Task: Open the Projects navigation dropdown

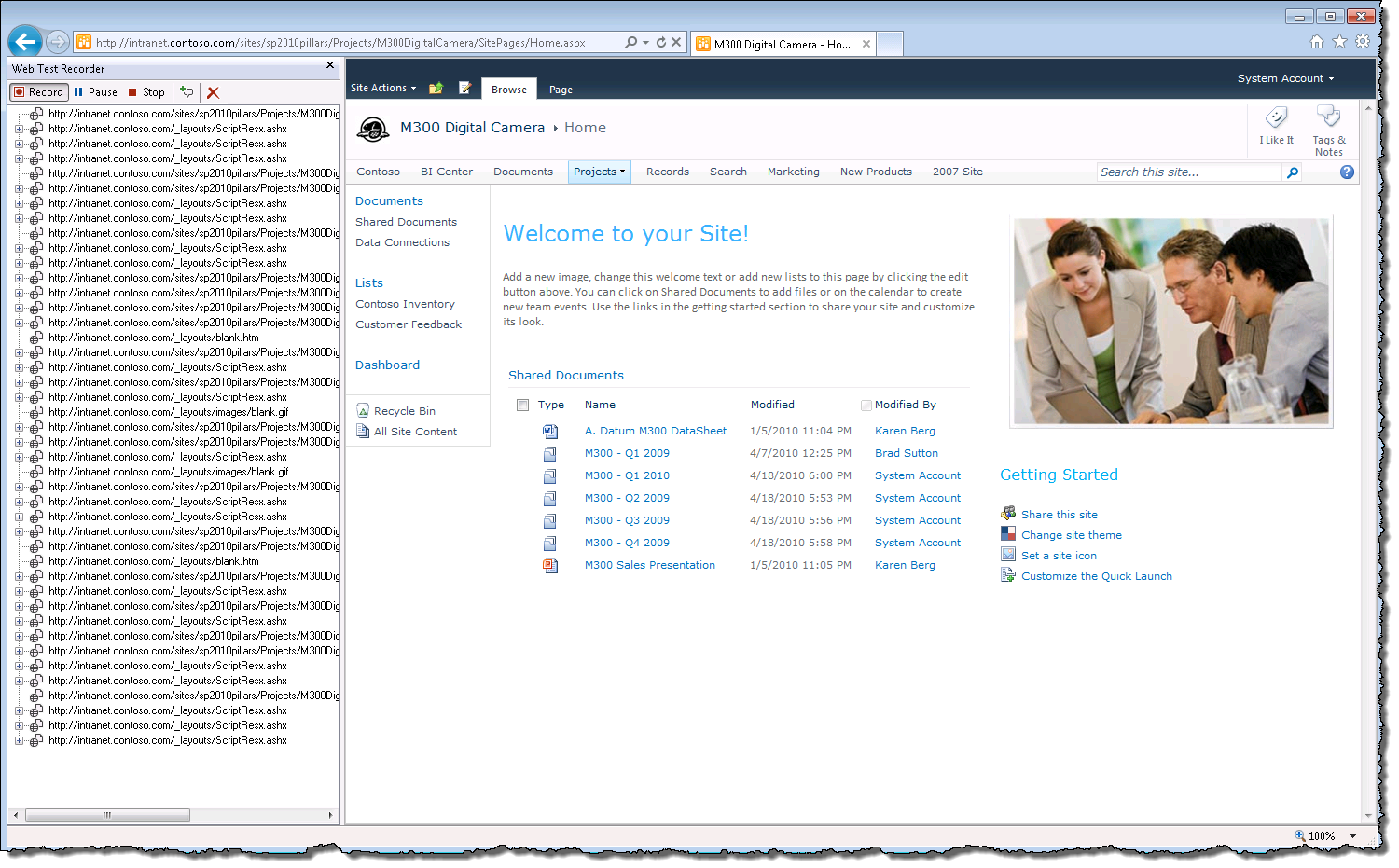Action: tap(599, 172)
